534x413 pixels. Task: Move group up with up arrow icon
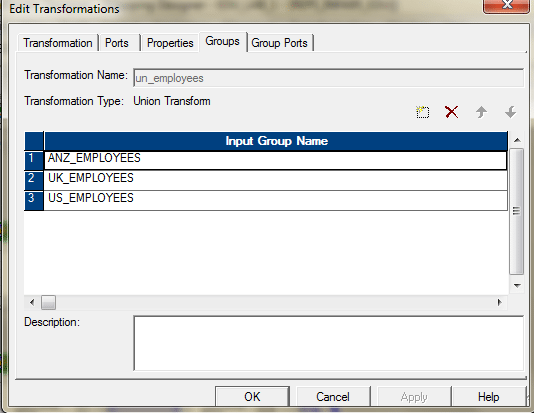click(x=481, y=112)
